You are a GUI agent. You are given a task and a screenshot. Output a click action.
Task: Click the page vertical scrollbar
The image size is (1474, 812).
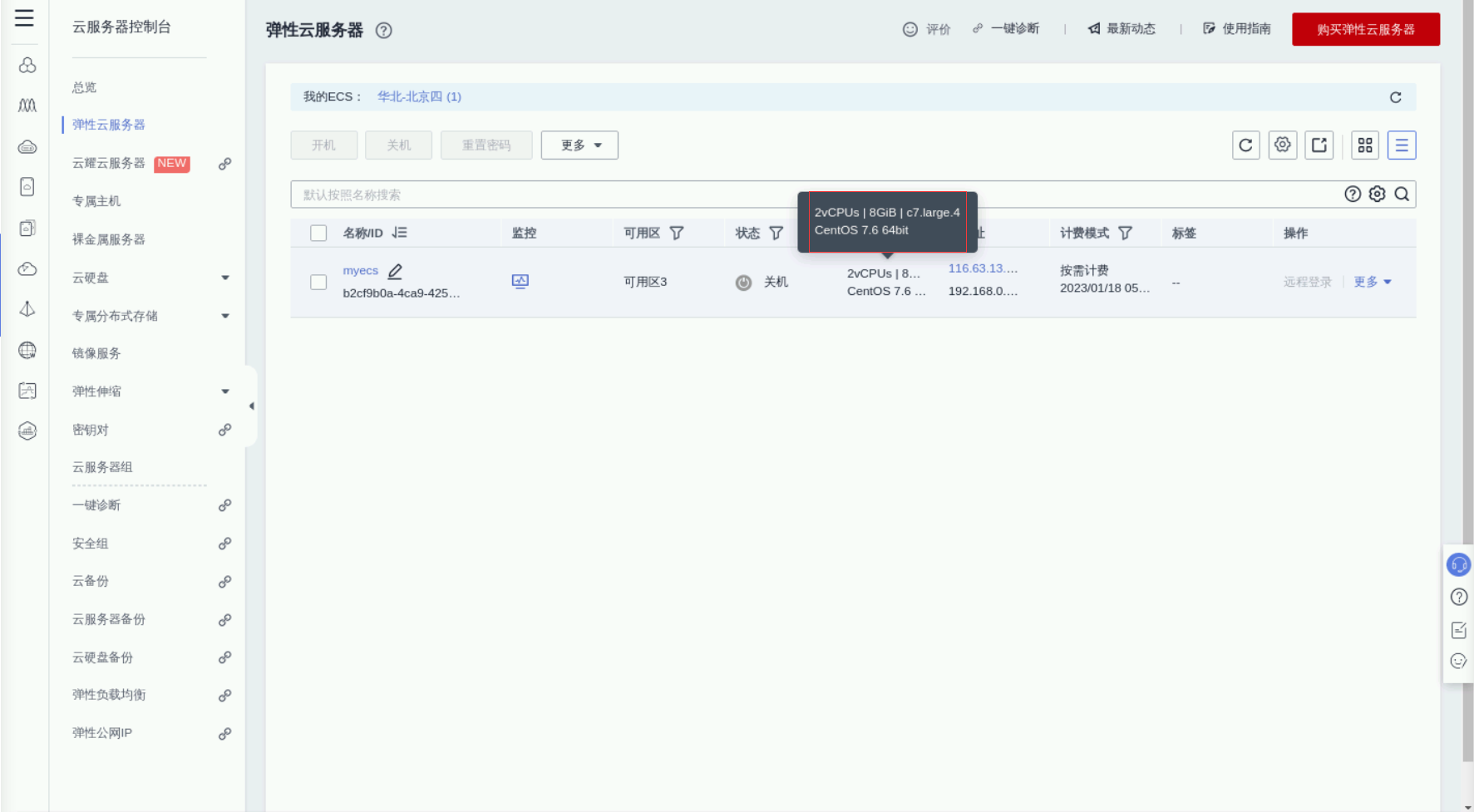[1468, 381]
